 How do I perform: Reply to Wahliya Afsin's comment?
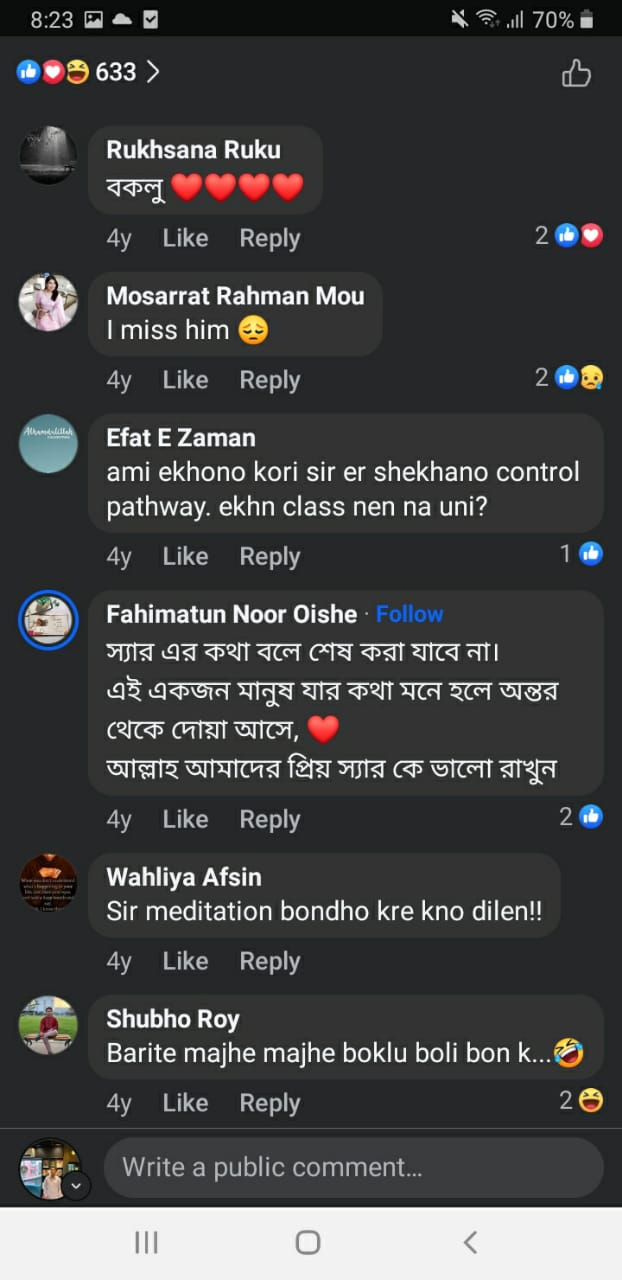[x=269, y=961]
